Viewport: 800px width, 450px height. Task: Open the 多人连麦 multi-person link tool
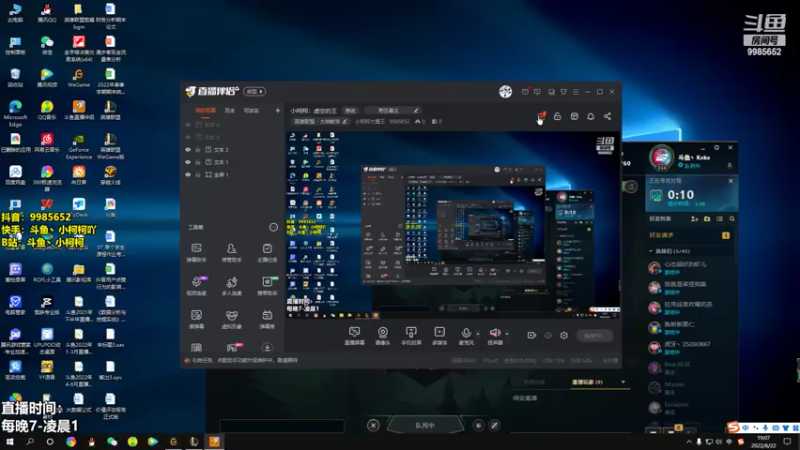coord(232,285)
